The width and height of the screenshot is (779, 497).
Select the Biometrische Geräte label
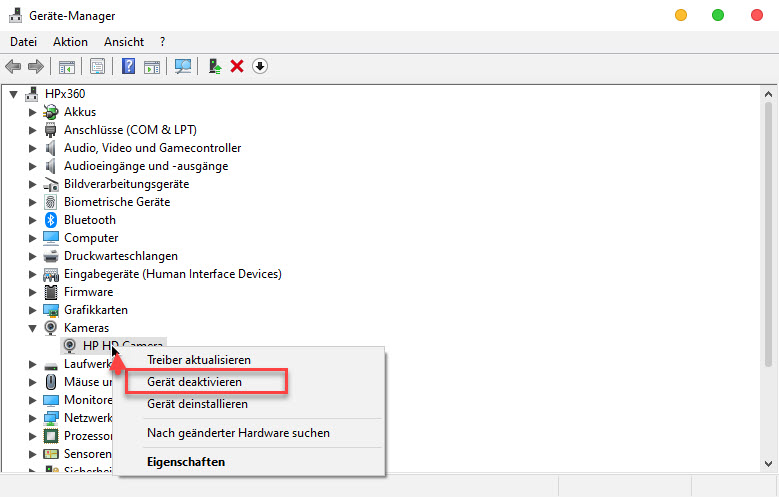117,202
